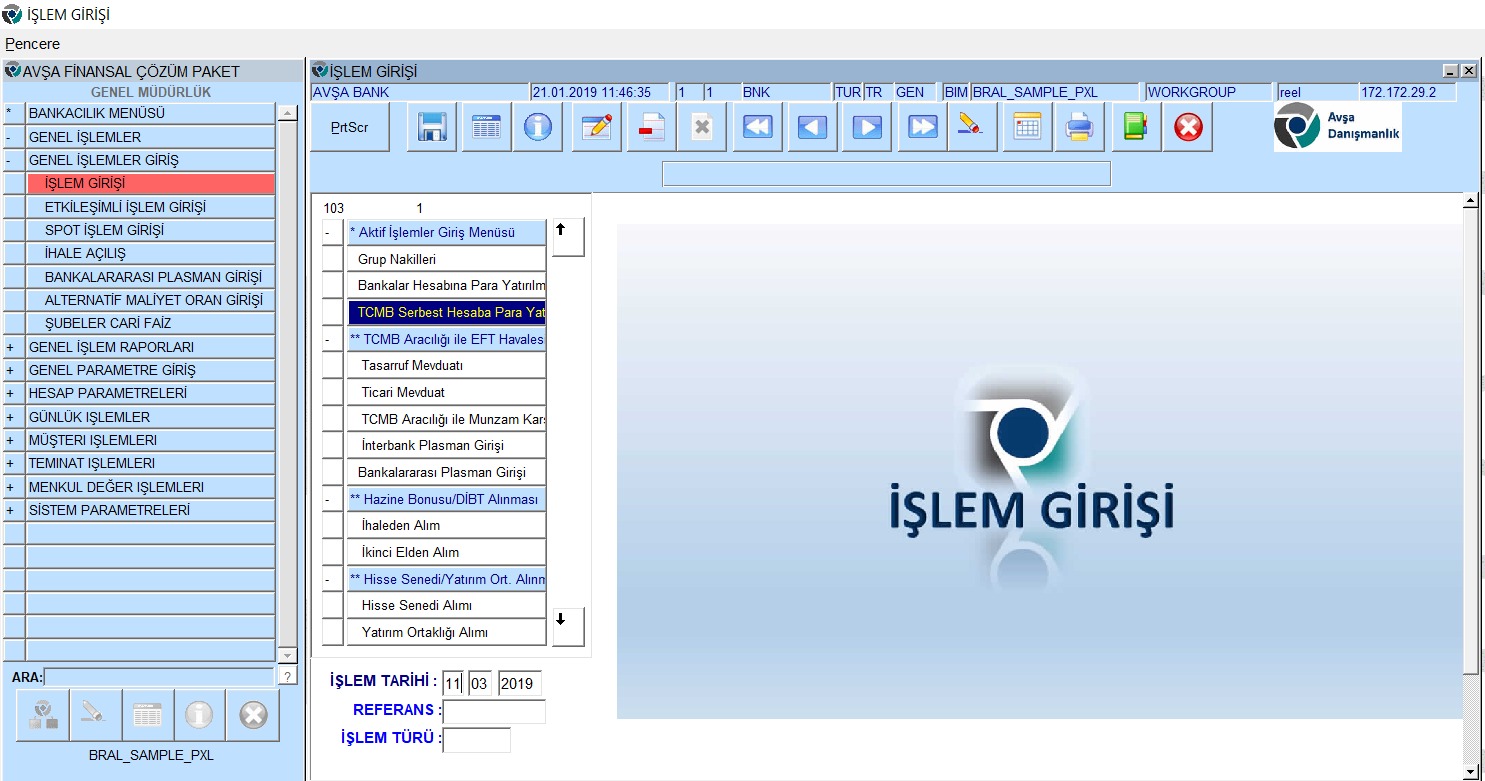Select SPOT İŞLEM GİRİŞİ menu item
The width and height of the screenshot is (1485, 781).
click(150, 230)
